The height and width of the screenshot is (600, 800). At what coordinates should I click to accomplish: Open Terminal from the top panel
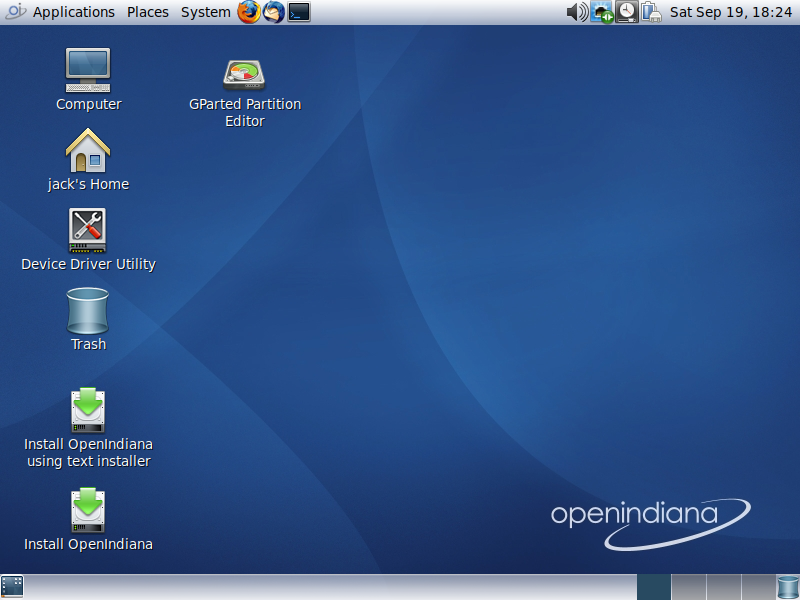(x=299, y=12)
